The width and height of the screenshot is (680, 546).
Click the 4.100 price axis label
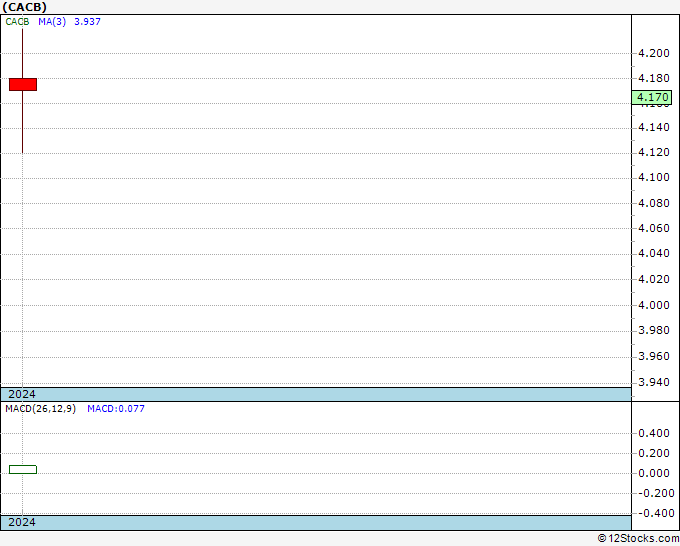[x=654, y=177]
